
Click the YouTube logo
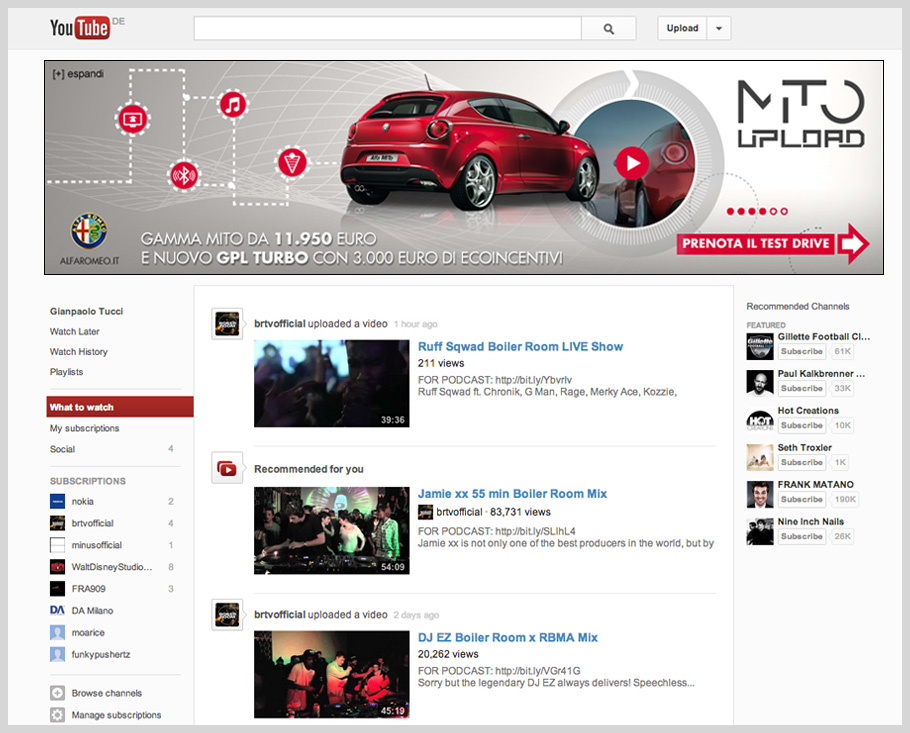click(80, 27)
